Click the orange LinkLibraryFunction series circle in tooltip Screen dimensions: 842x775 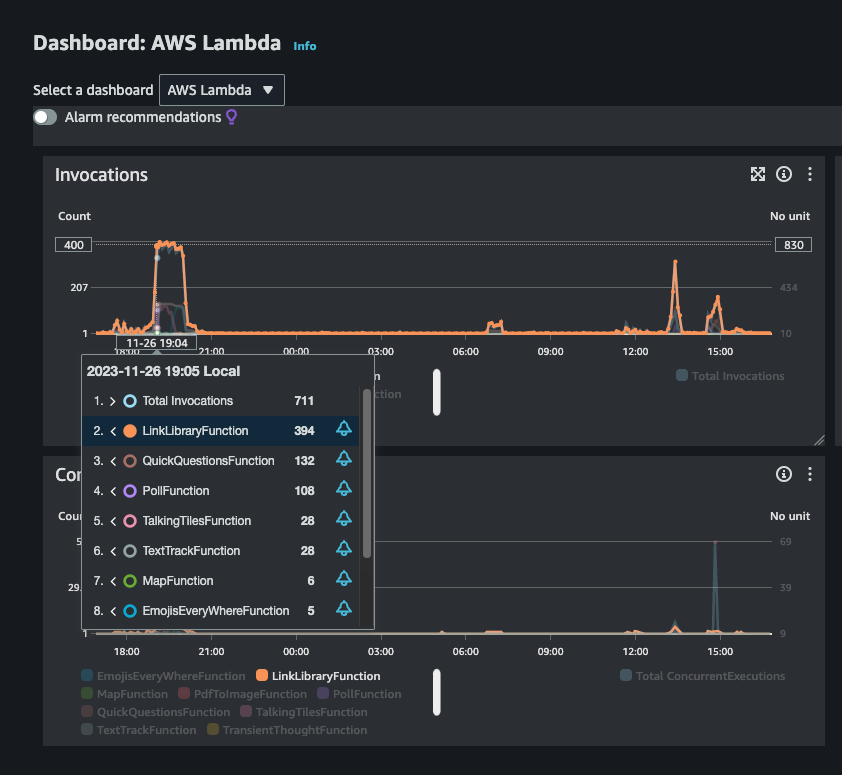[130, 431]
